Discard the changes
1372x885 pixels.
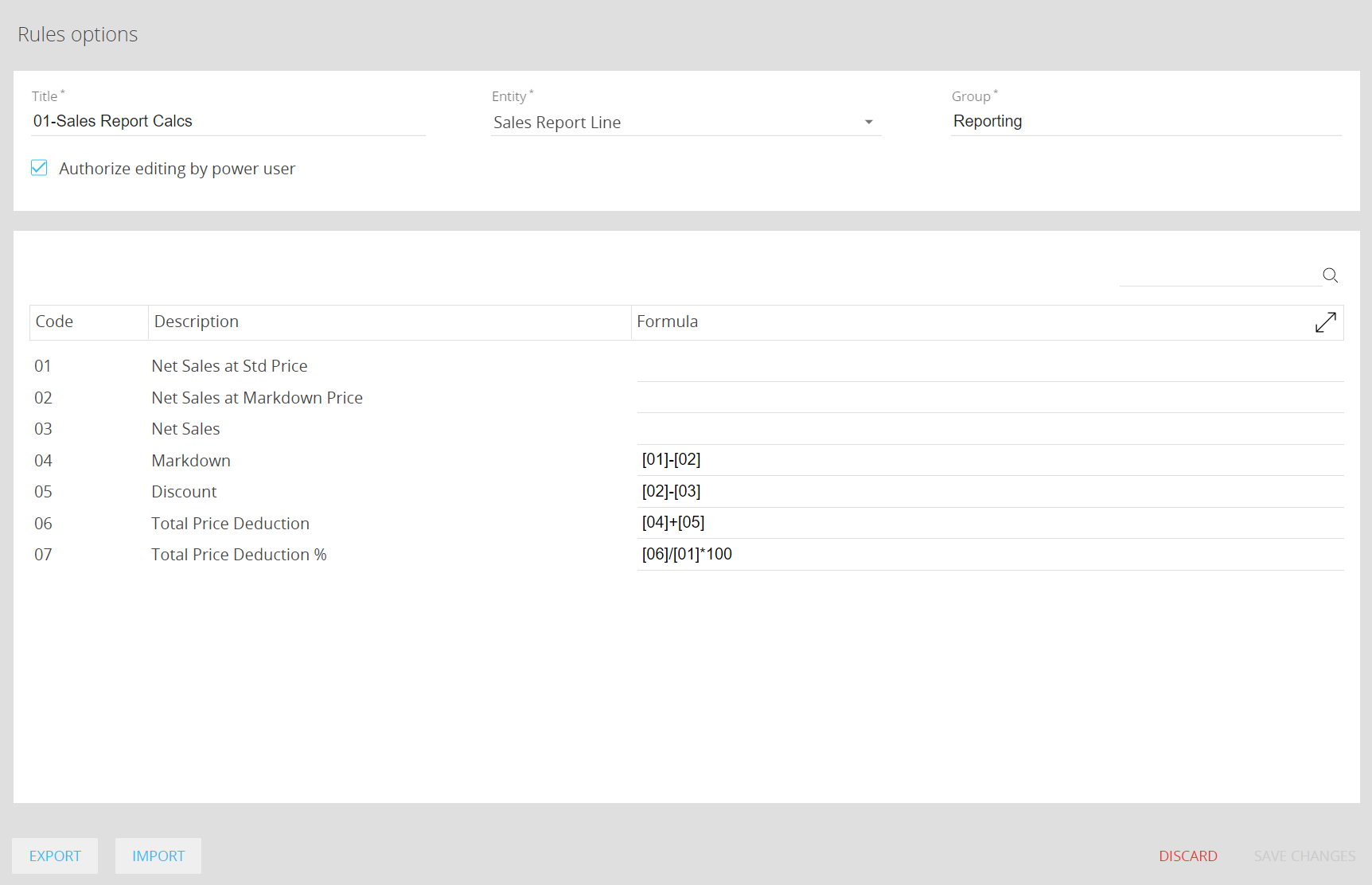point(1187,856)
